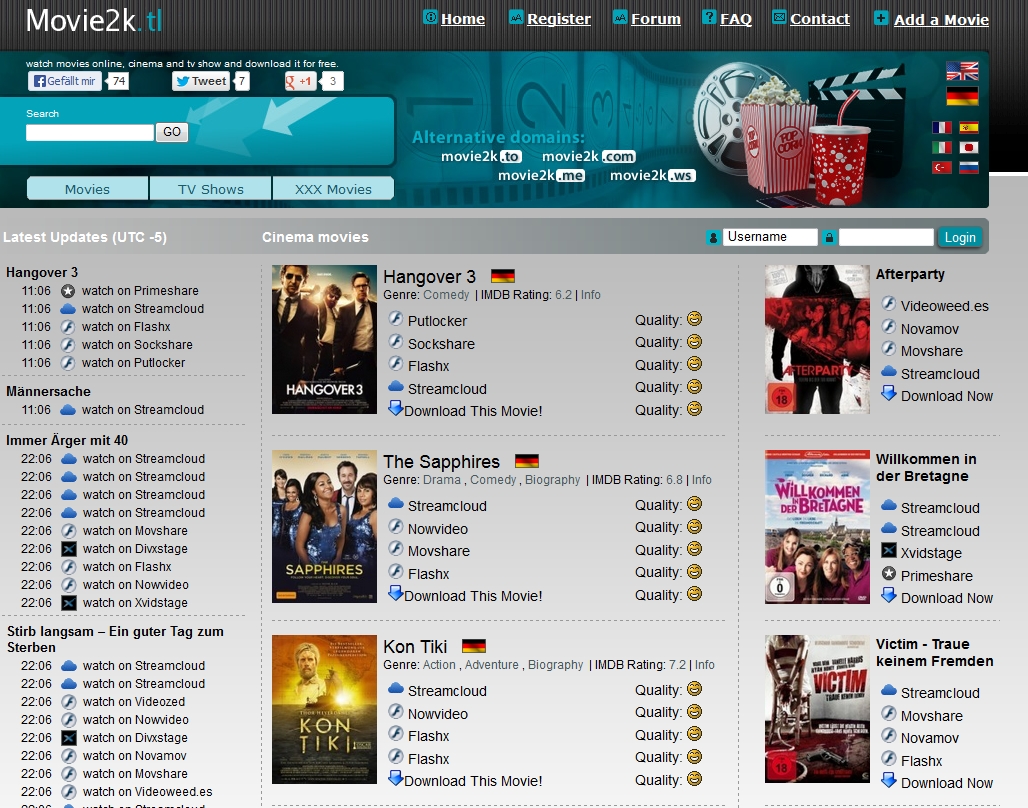Click the GO search button

[x=172, y=132]
